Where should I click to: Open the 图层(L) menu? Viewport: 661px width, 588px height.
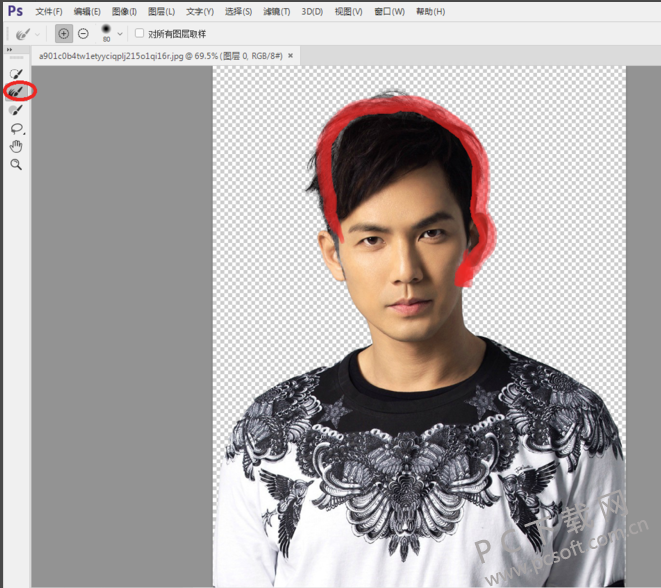pyautogui.click(x=161, y=11)
